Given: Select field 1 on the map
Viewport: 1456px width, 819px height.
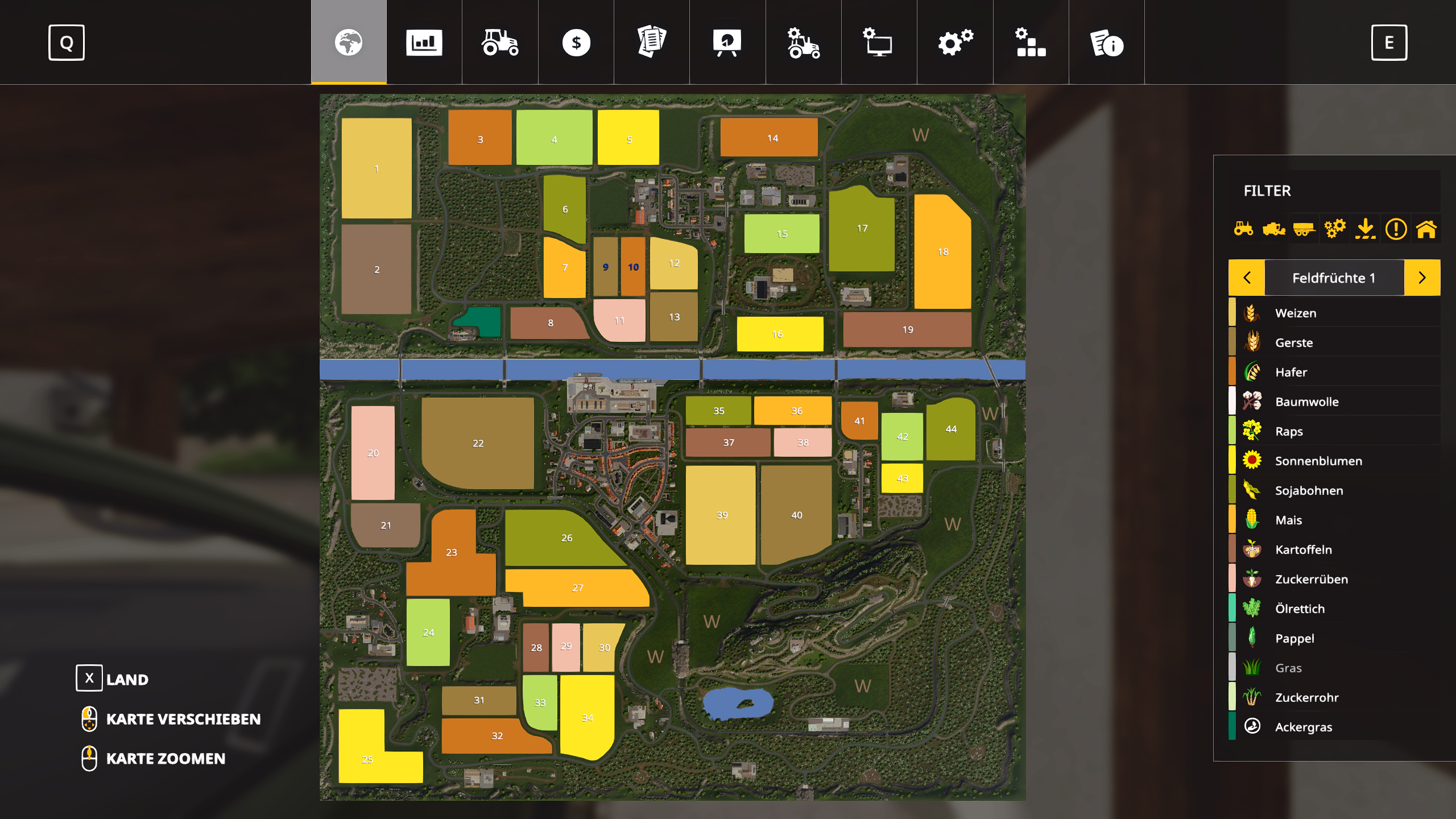Looking at the screenshot, I should click(377, 168).
